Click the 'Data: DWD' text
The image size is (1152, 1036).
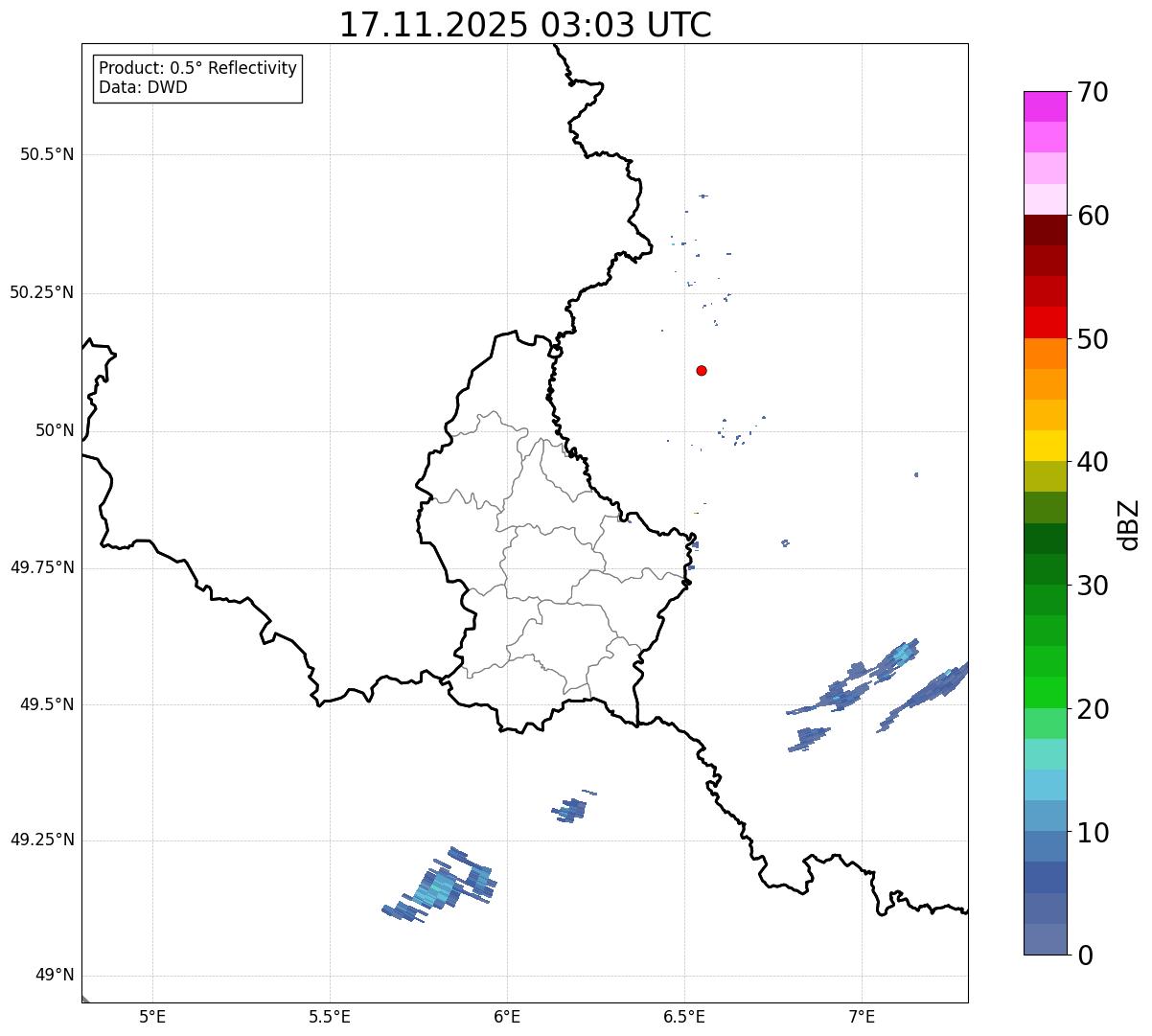click(x=143, y=87)
